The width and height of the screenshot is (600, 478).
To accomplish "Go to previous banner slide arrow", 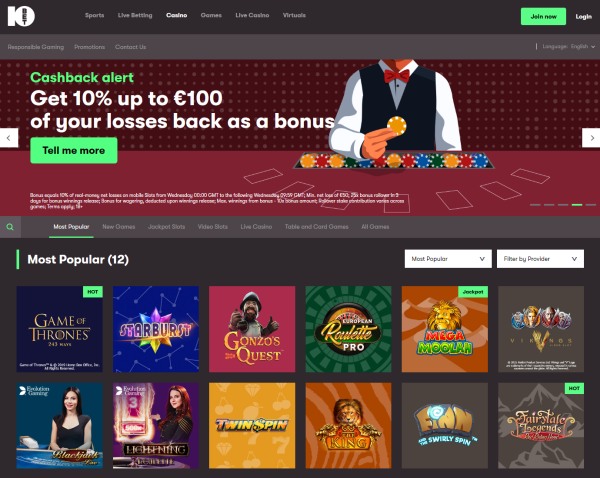I will (x=9, y=138).
